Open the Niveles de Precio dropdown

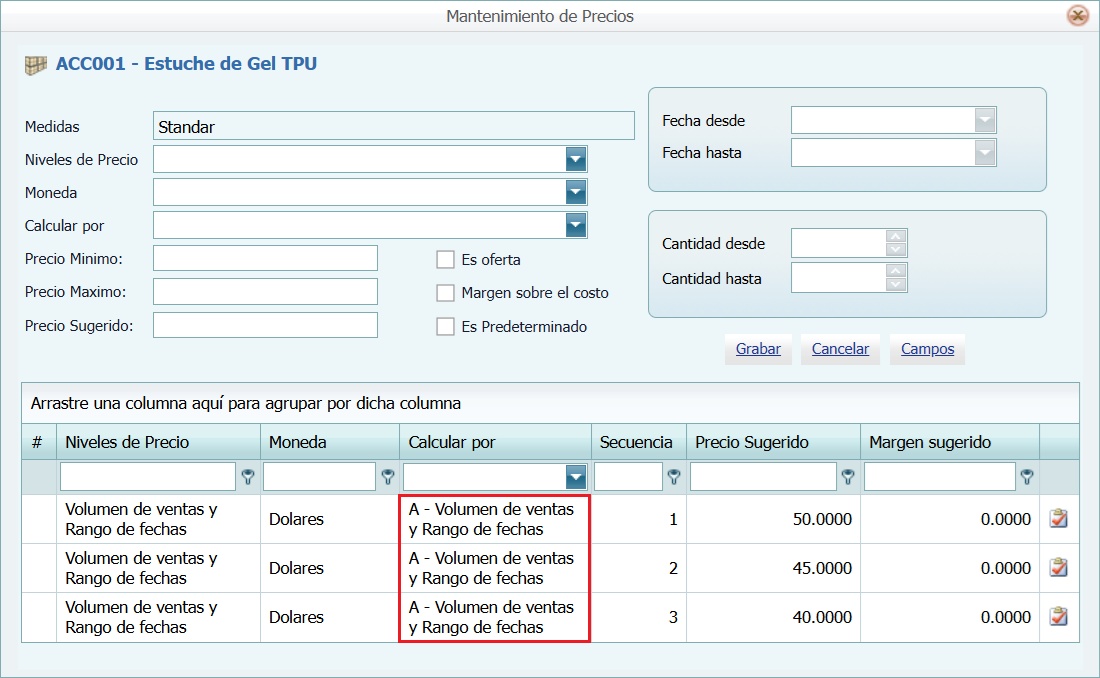pyautogui.click(x=575, y=158)
